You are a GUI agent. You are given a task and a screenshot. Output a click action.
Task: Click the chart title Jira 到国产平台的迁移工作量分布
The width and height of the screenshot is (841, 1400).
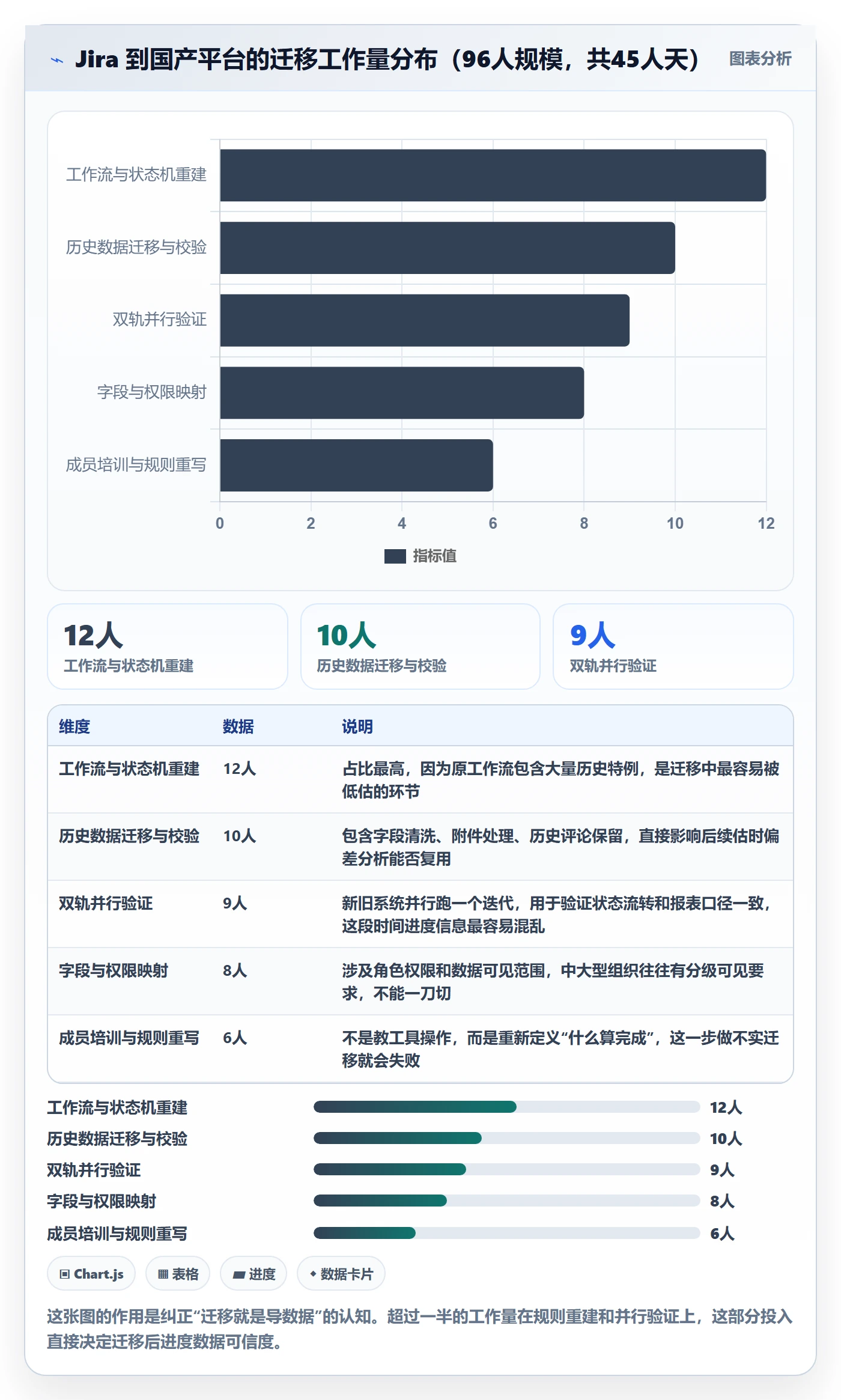(x=388, y=59)
